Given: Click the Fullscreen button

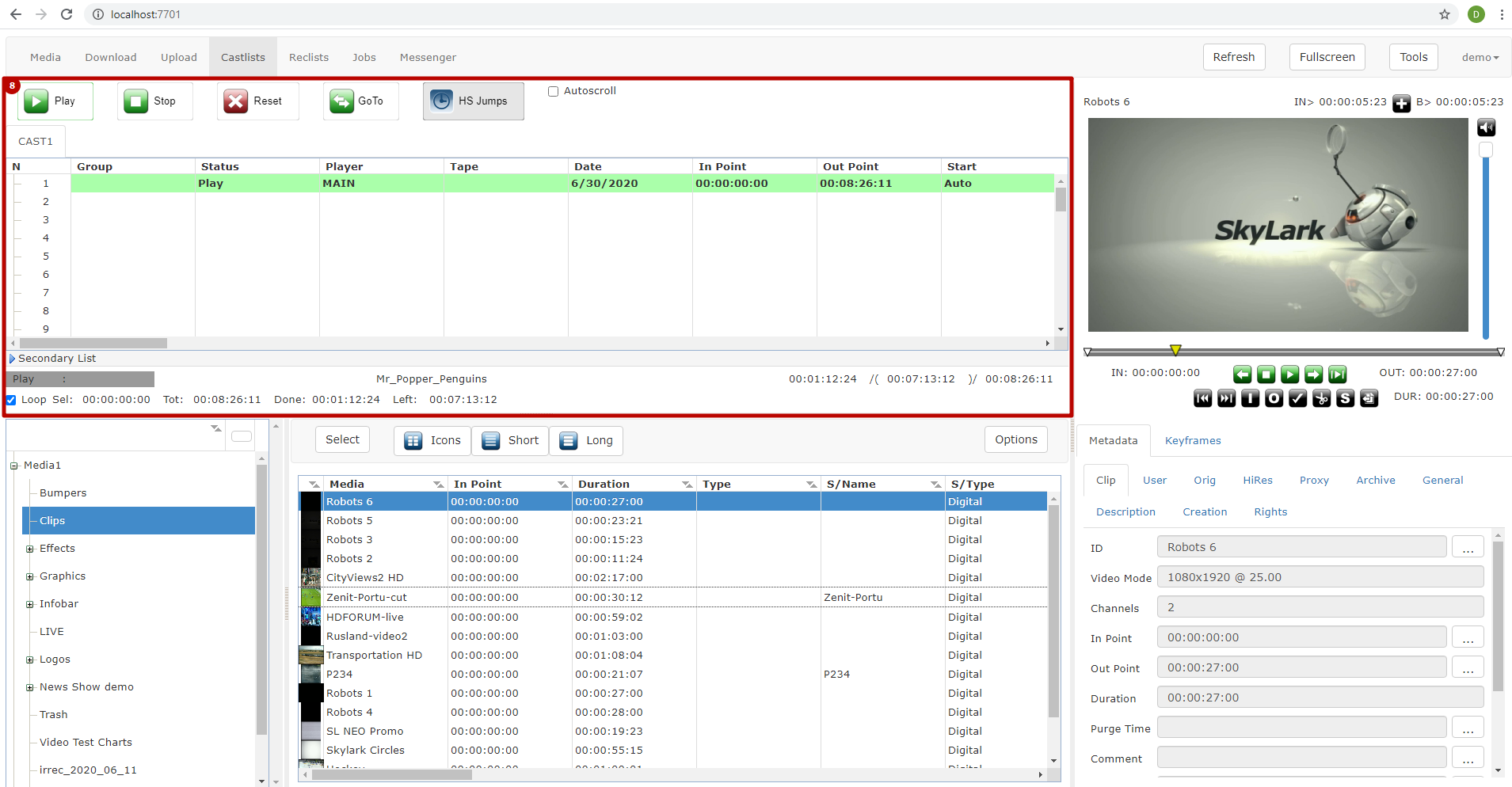Looking at the screenshot, I should (x=1327, y=57).
